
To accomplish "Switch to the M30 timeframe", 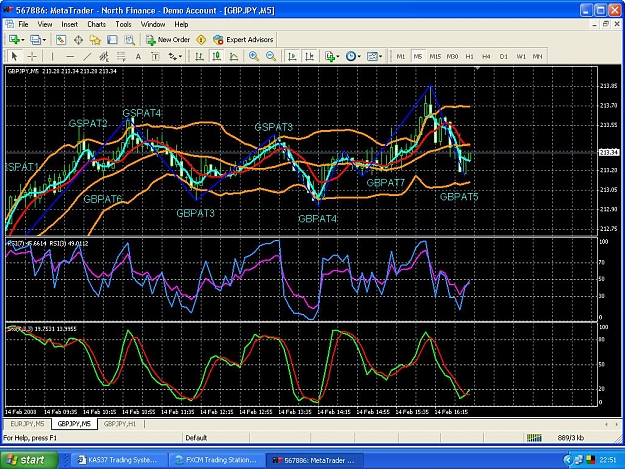I will coord(452,56).
